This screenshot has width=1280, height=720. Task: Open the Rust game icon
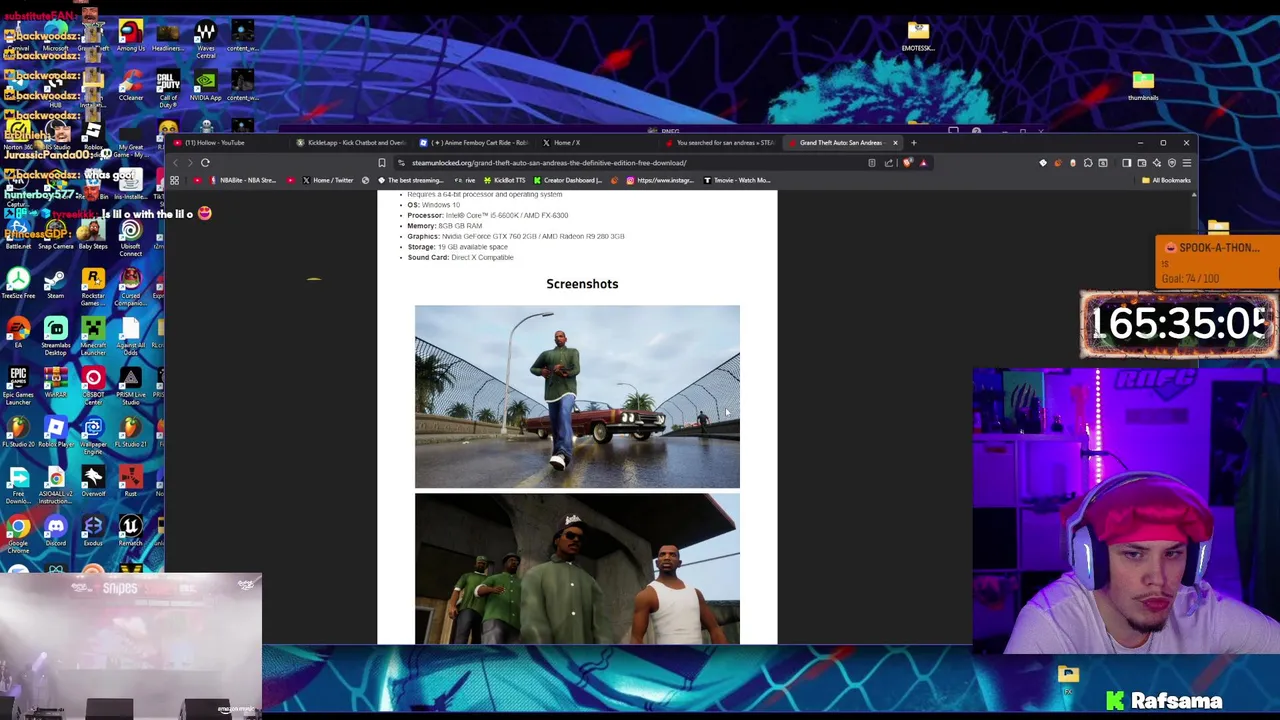[x=130, y=482]
